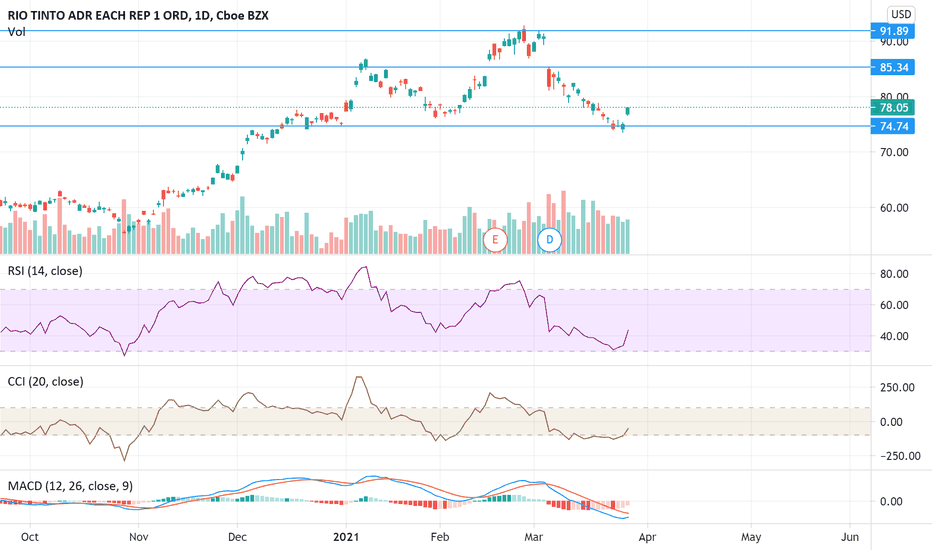Screen dimensions: 932x550
Task: Click the 60.00 price axis label
Action: [894, 208]
